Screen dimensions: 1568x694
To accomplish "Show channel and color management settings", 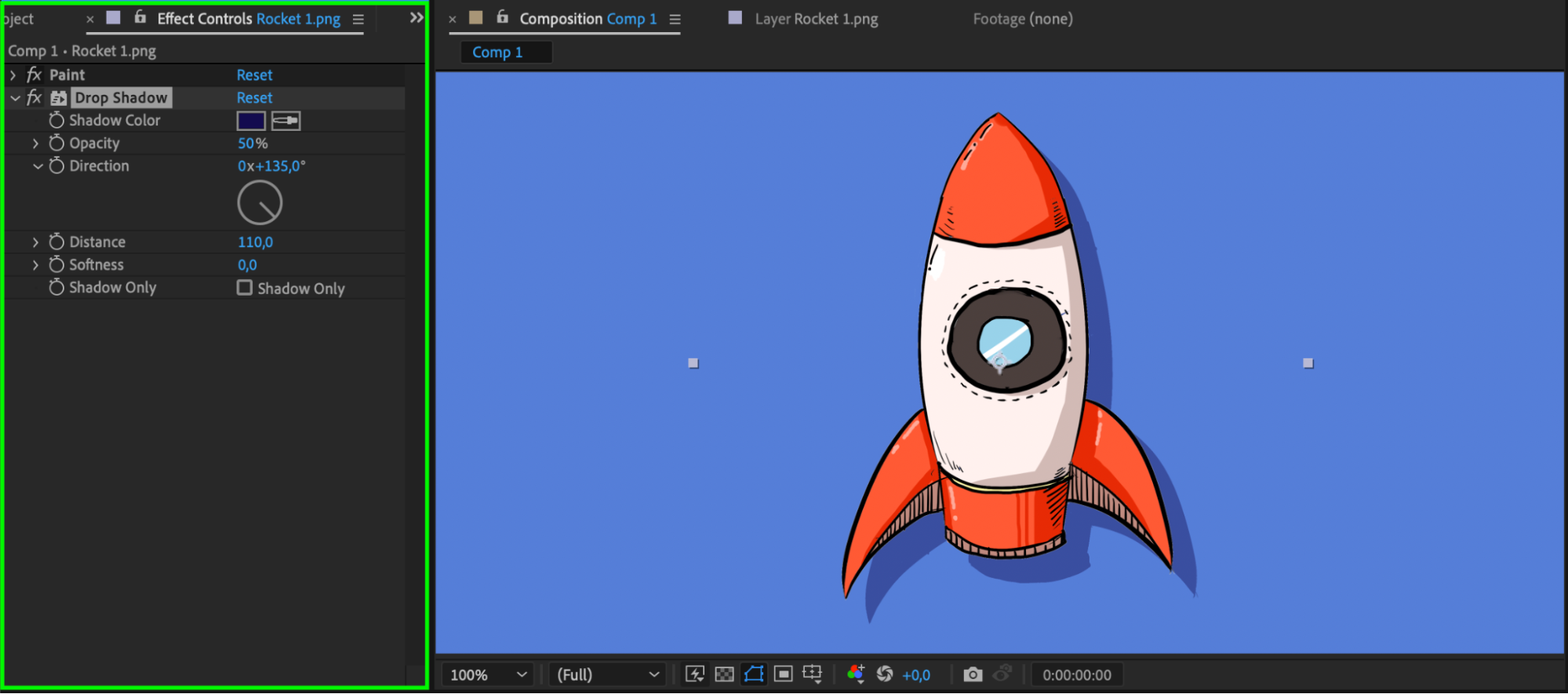I will coord(856,674).
